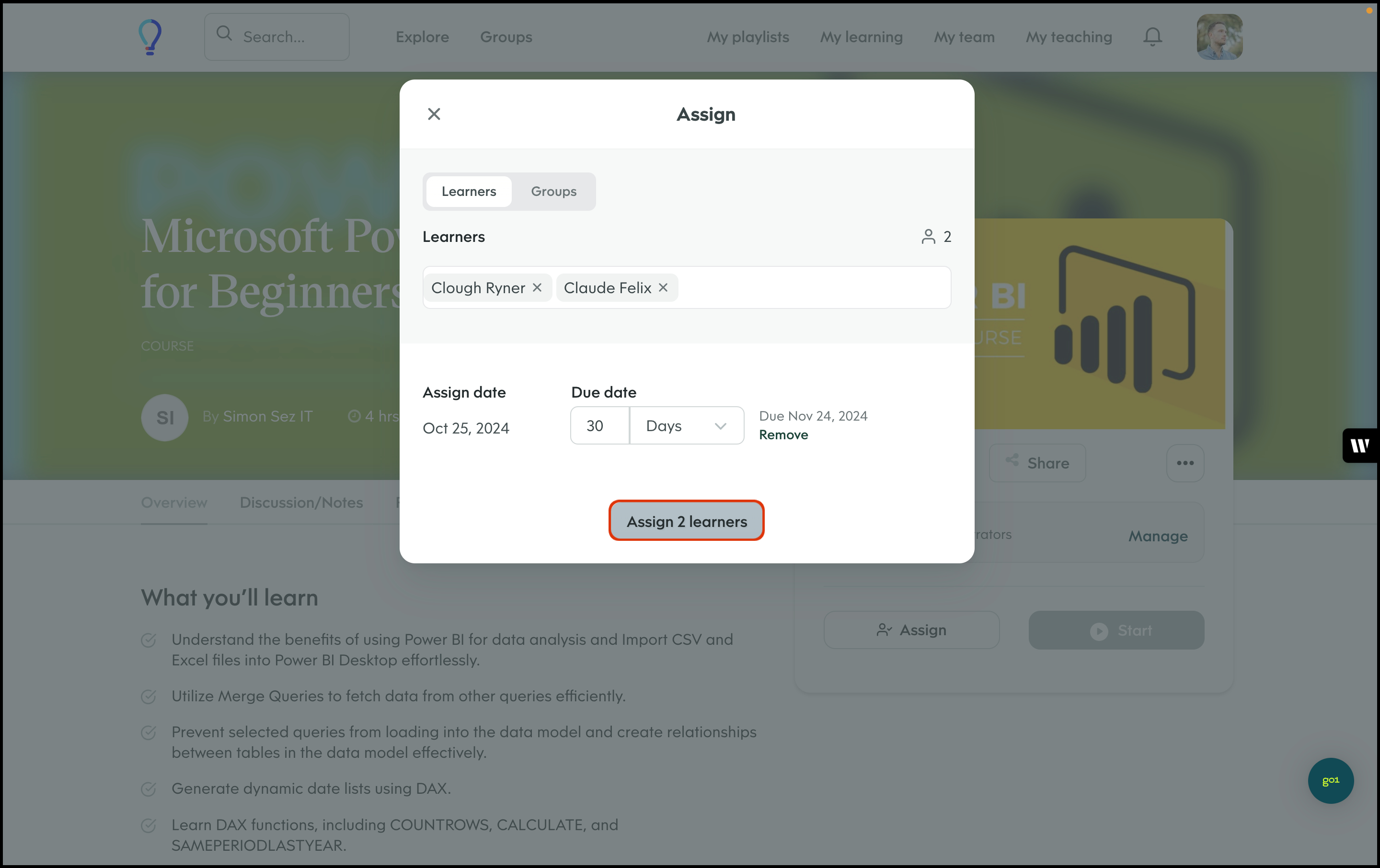Remove Claude Felix from learners

point(663,287)
